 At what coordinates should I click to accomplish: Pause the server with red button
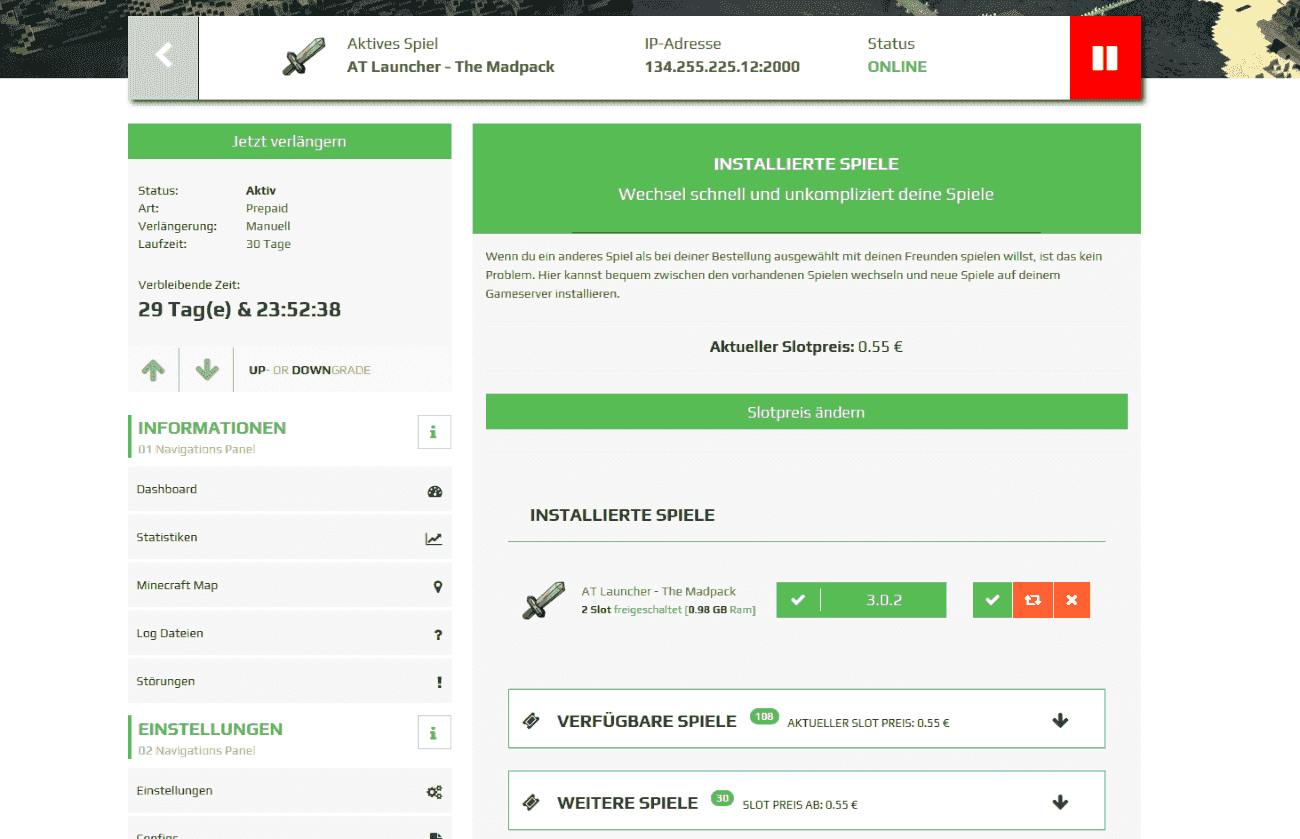[1105, 58]
